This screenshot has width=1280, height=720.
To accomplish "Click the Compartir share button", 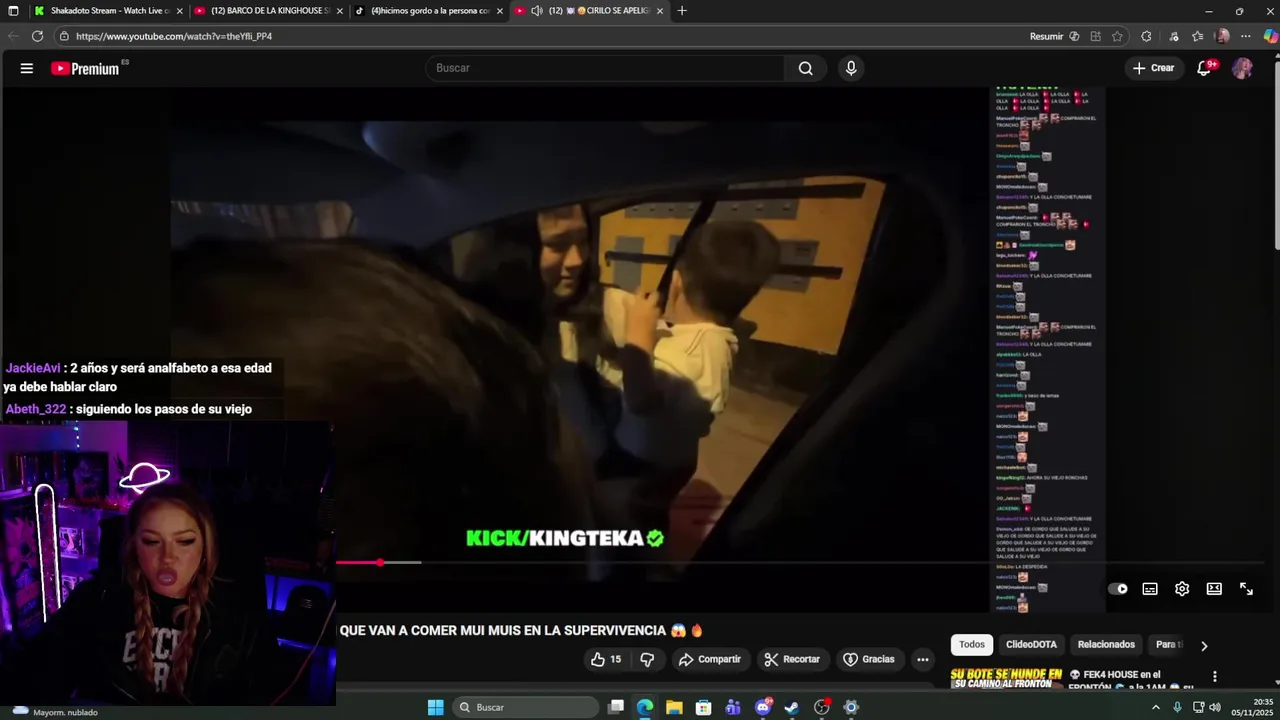I will 710,659.
